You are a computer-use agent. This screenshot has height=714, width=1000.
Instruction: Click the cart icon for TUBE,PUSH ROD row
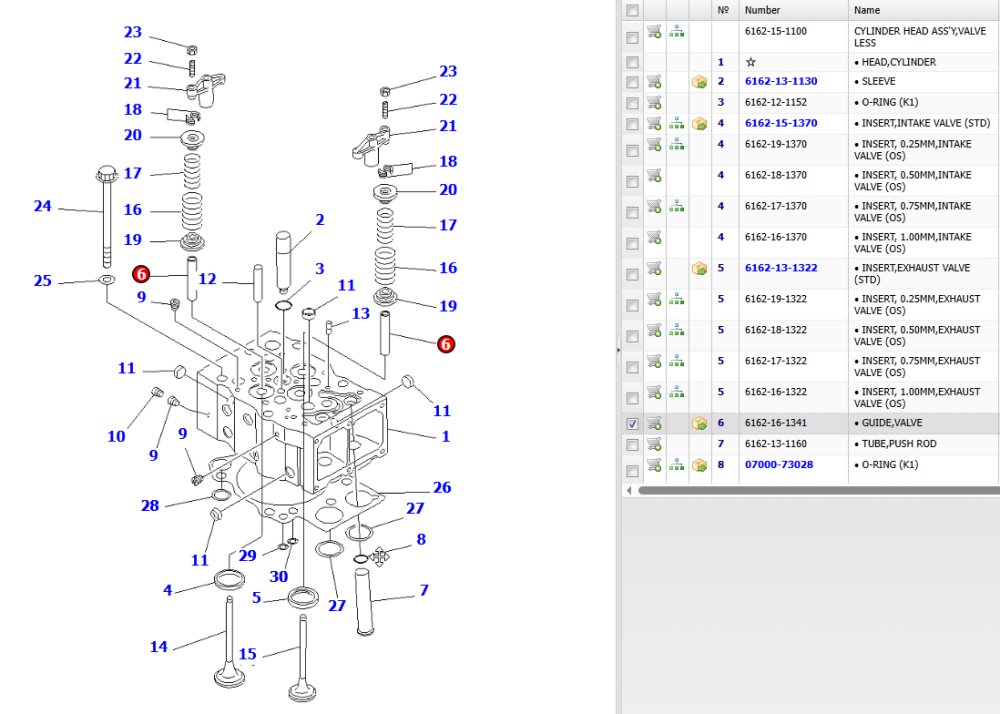pos(654,444)
